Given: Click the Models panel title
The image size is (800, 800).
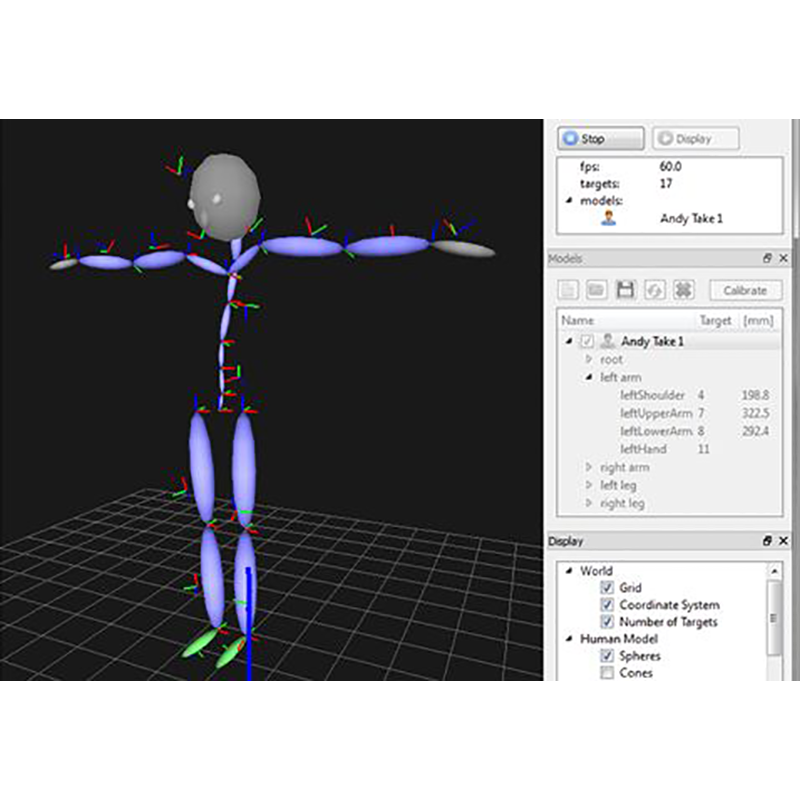Looking at the screenshot, I should [565, 259].
